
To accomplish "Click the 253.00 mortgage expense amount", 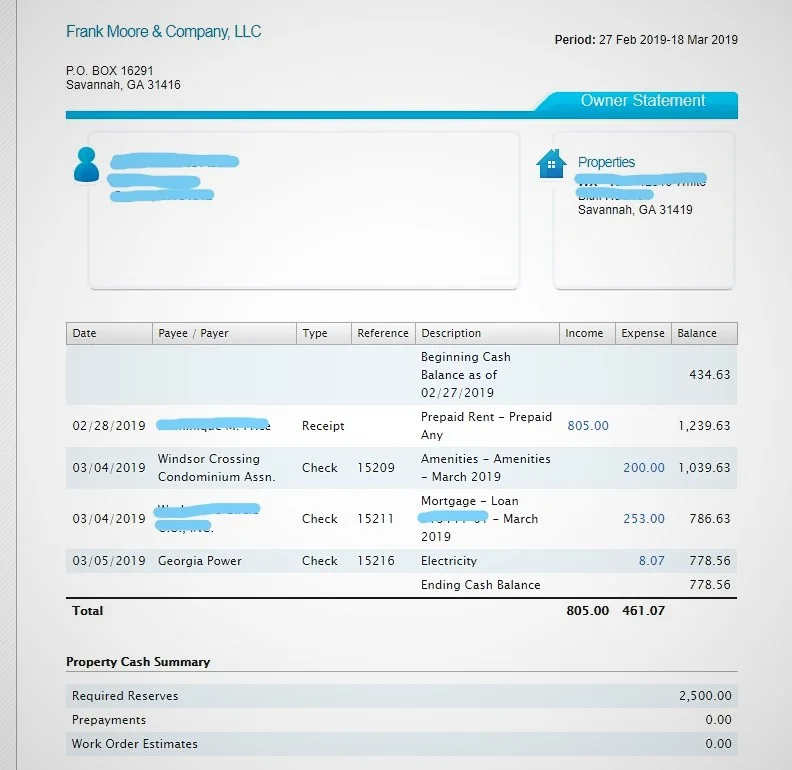I will [x=644, y=519].
